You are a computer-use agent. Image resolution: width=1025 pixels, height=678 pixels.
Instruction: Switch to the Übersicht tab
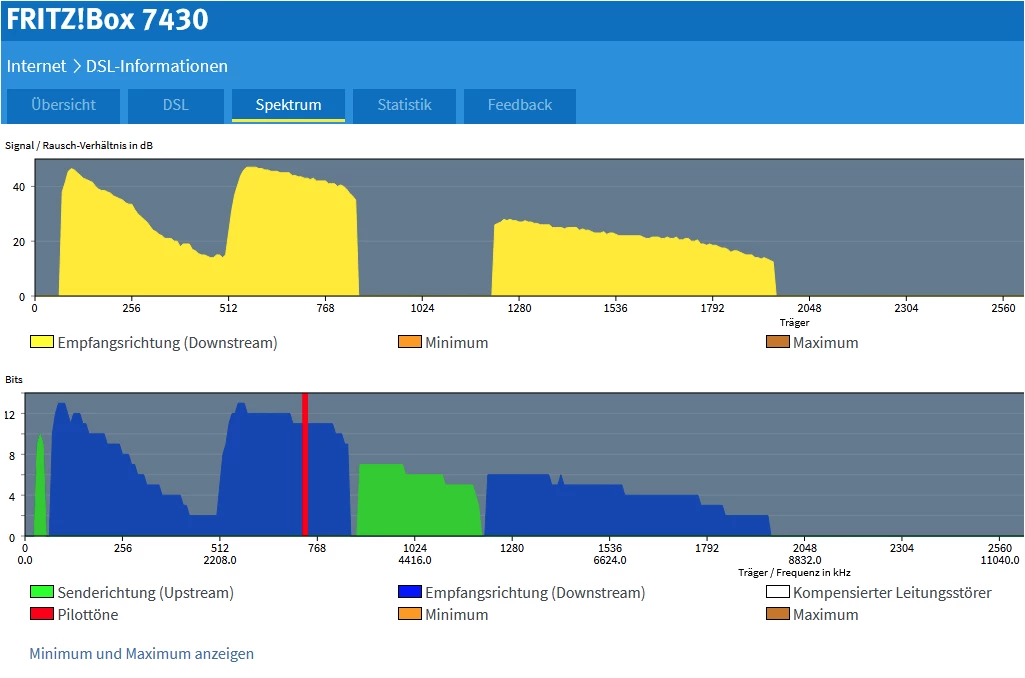63,105
